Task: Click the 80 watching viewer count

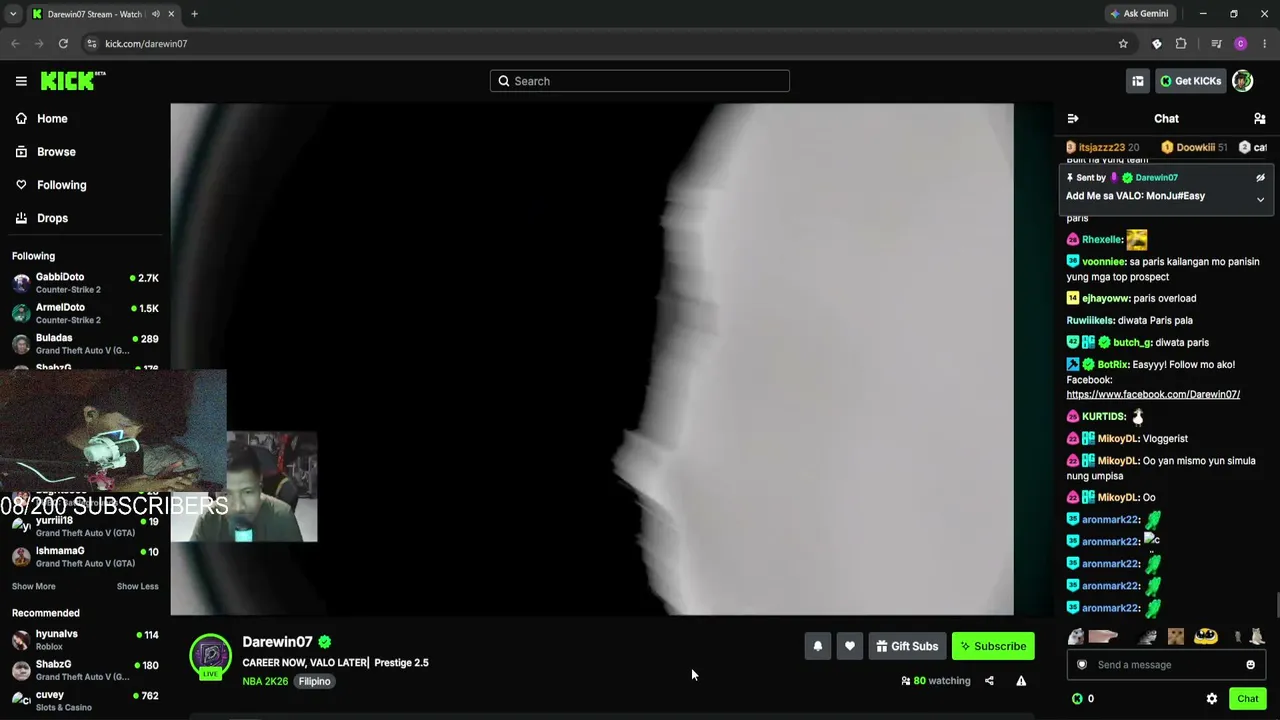Action: 936,681
